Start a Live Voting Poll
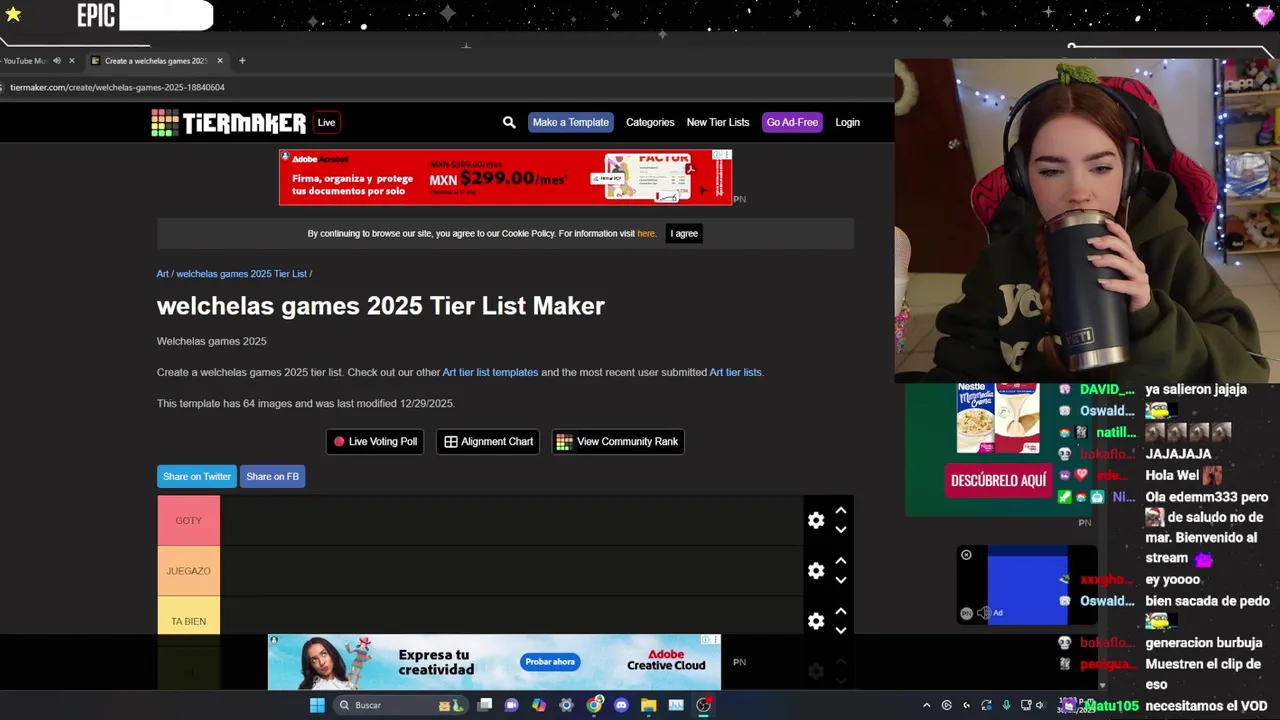 (375, 441)
